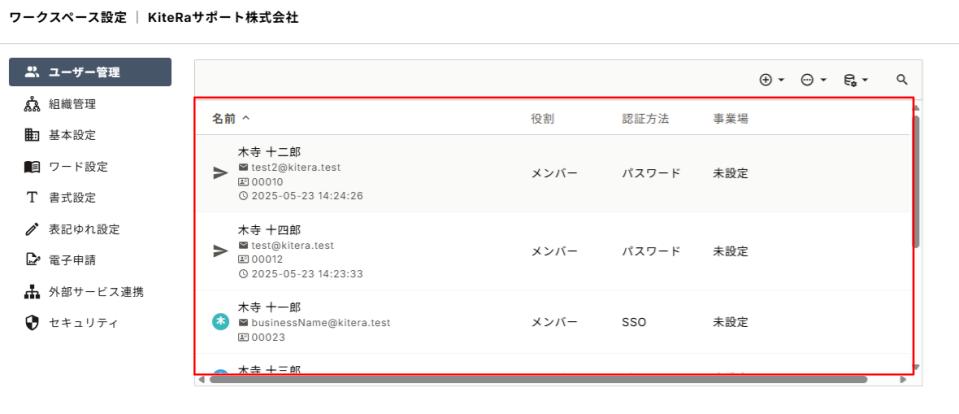Click the ワード設定 book icon
Screen dimensions: 959x414
(32, 166)
